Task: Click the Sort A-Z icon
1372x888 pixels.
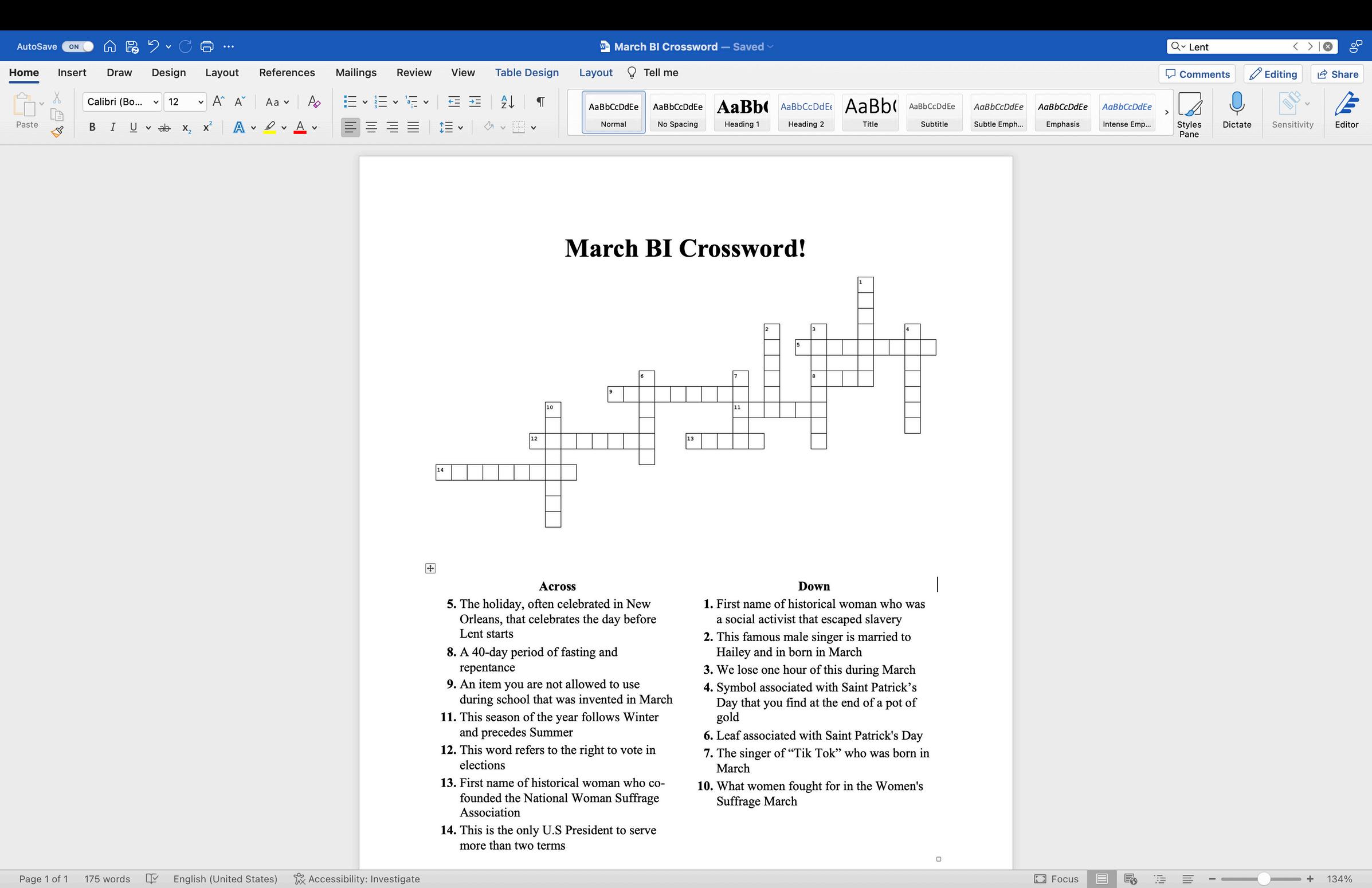Action: coord(507,102)
